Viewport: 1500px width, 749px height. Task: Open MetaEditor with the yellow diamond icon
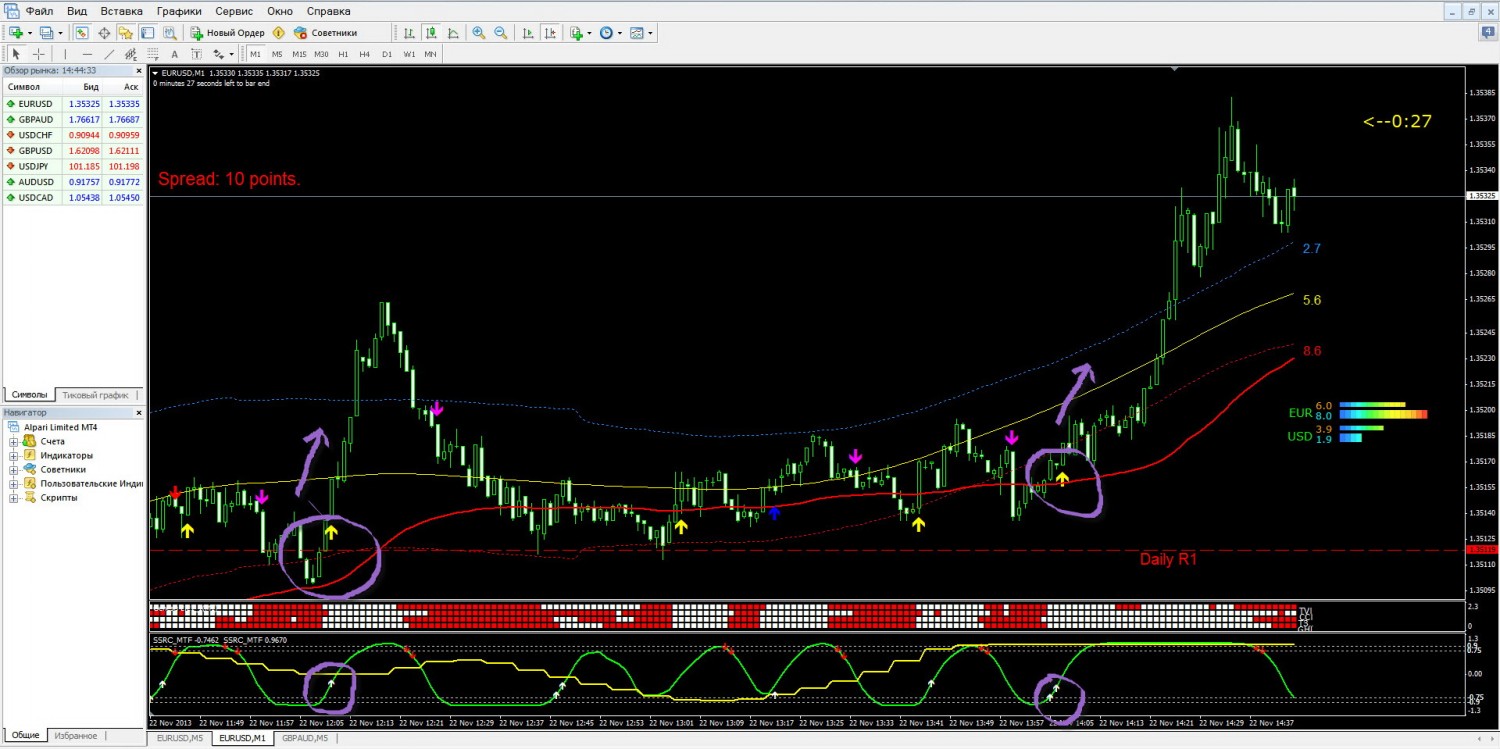(x=279, y=33)
